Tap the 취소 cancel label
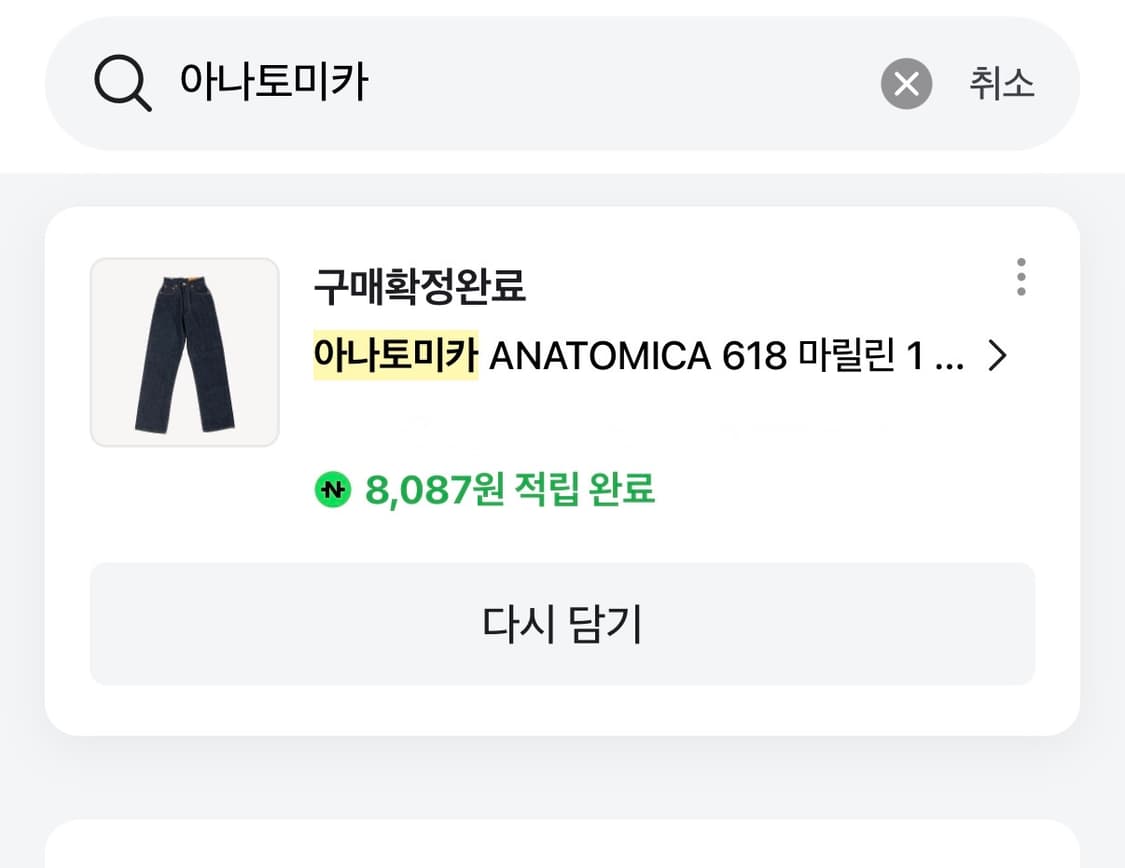This screenshot has width=1125, height=868. pyautogui.click(x=1002, y=83)
